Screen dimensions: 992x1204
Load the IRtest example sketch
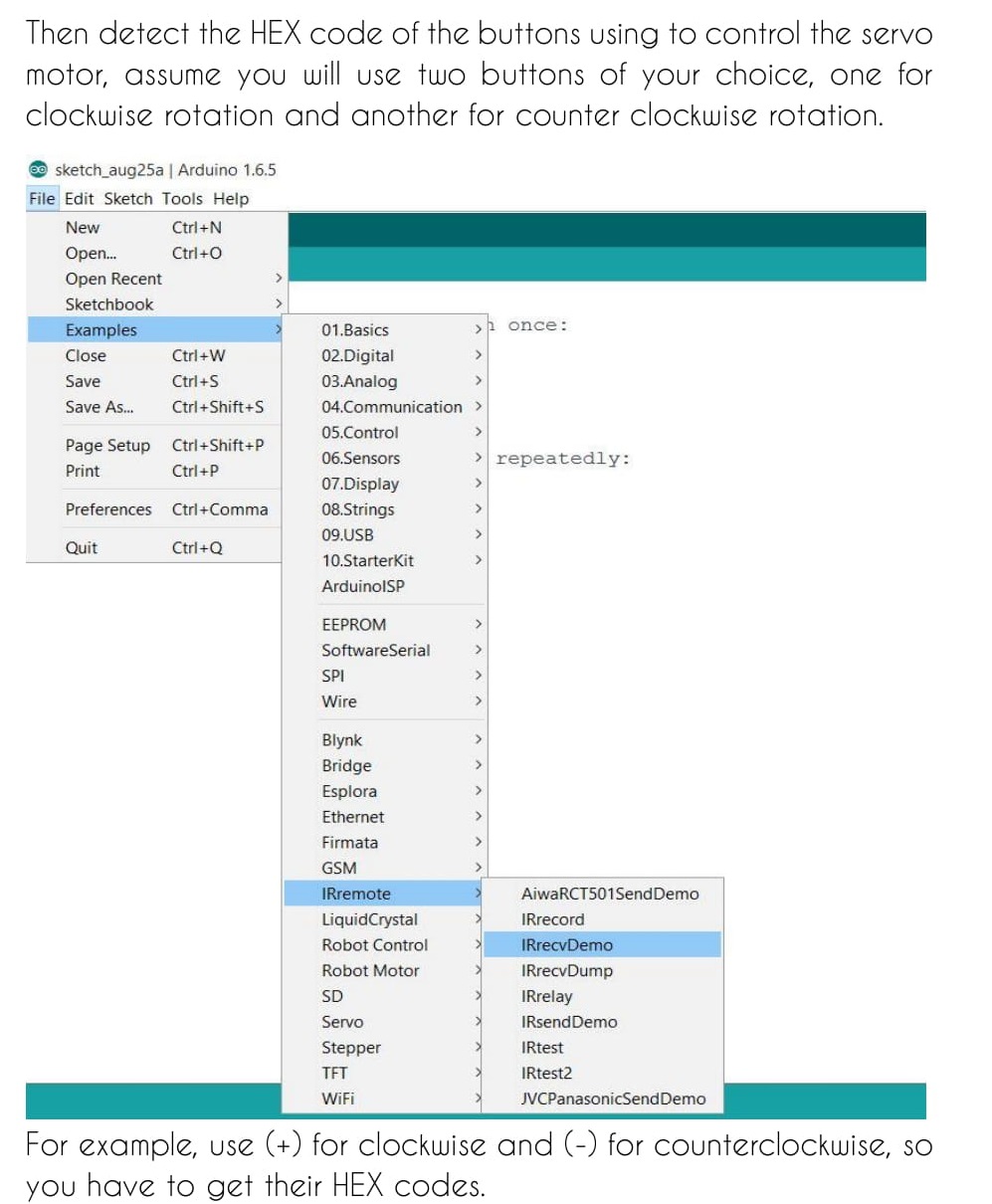603,1048
